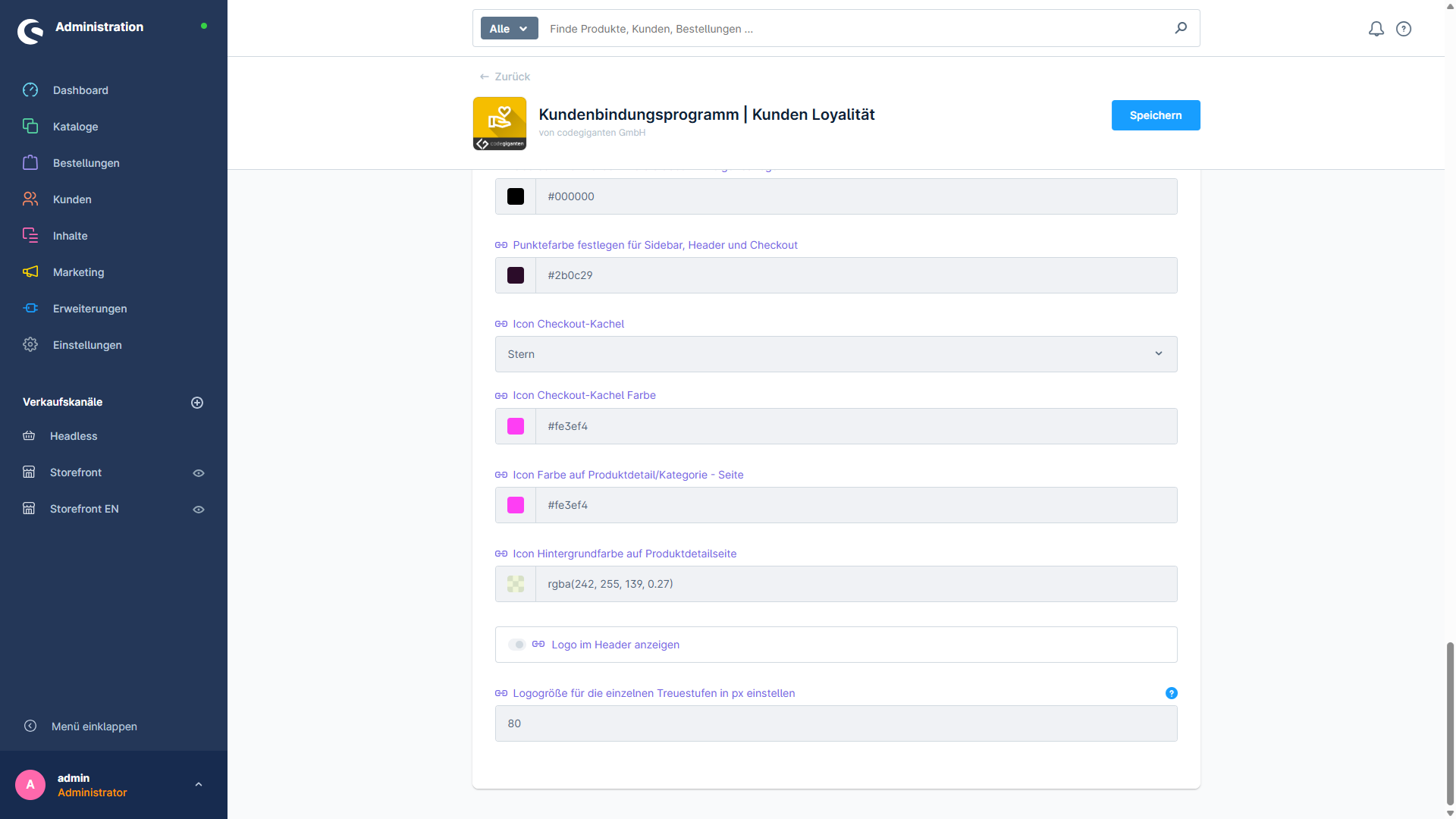Click the Logogröße field containing 80
This screenshot has width=1456, height=819.
[x=836, y=723]
